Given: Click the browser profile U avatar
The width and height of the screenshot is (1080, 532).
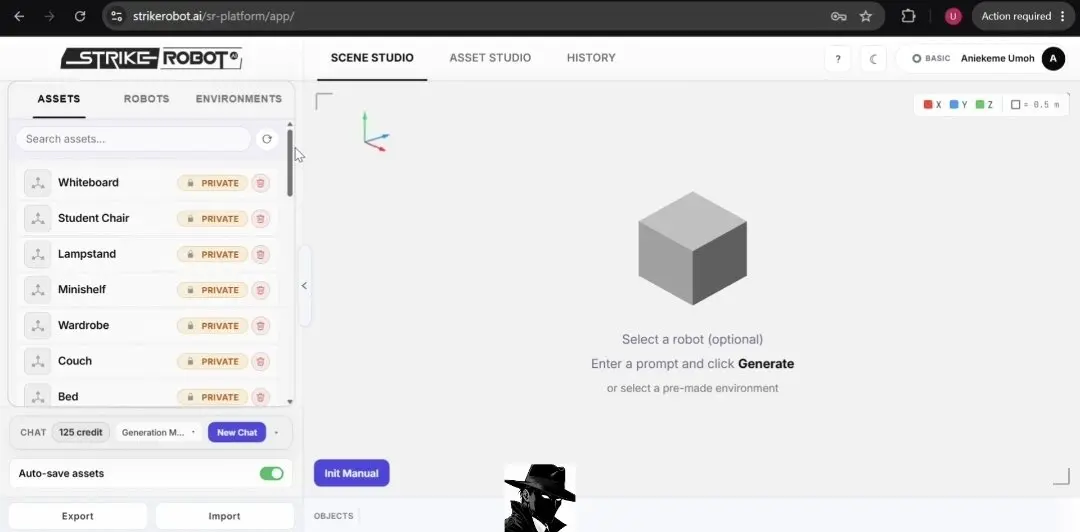Looking at the screenshot, I should [x=953, y=17].
